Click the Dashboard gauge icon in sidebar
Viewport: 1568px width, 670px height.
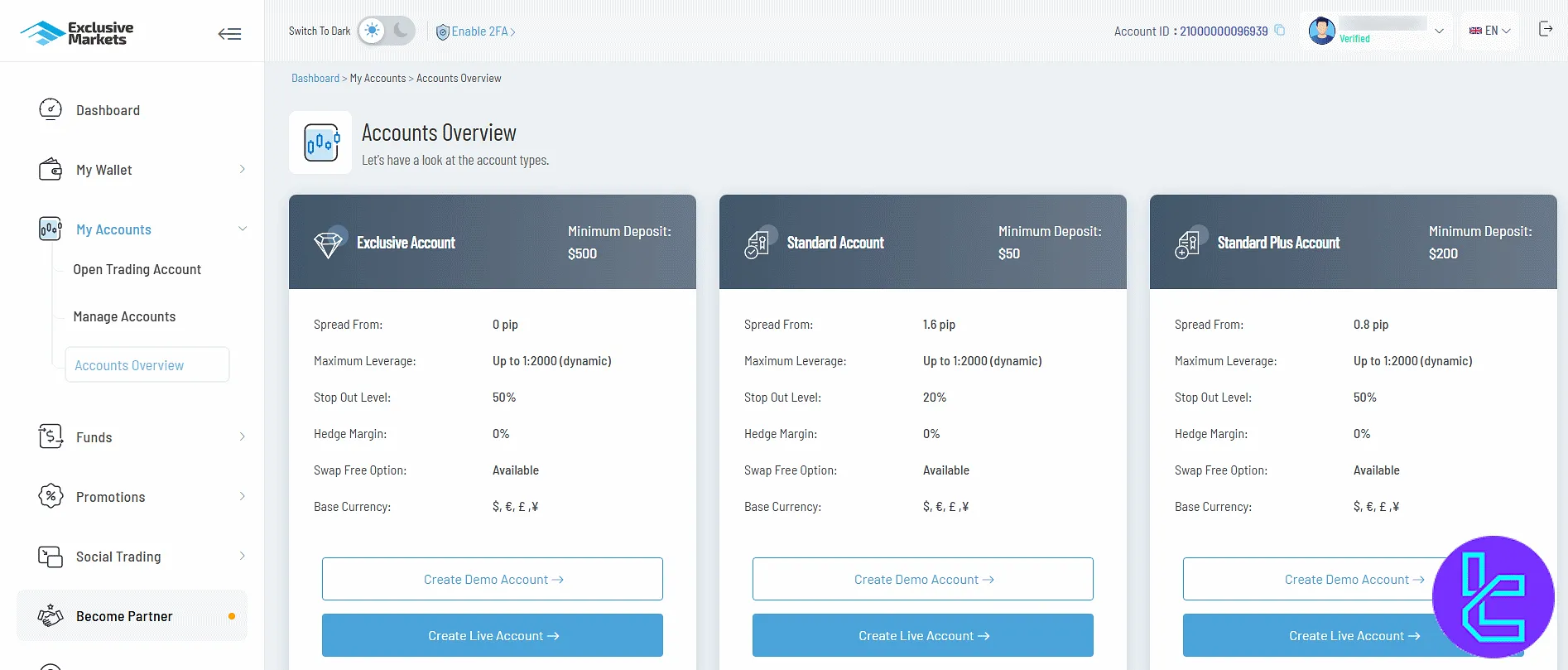pos(51,109)
